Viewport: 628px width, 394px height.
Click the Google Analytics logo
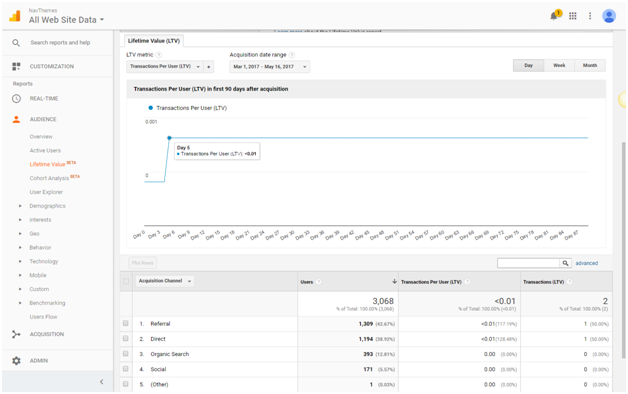click(15, 16)
